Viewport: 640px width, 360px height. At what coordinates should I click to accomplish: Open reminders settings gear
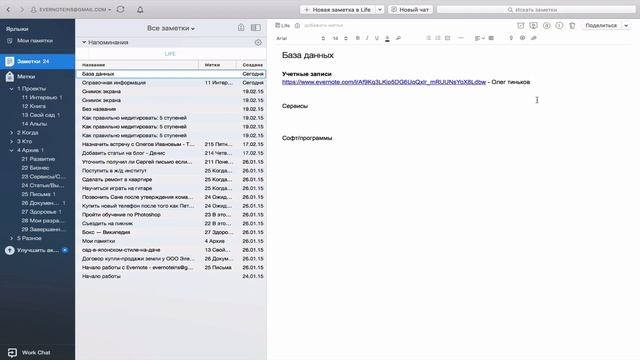click(258, 42)
